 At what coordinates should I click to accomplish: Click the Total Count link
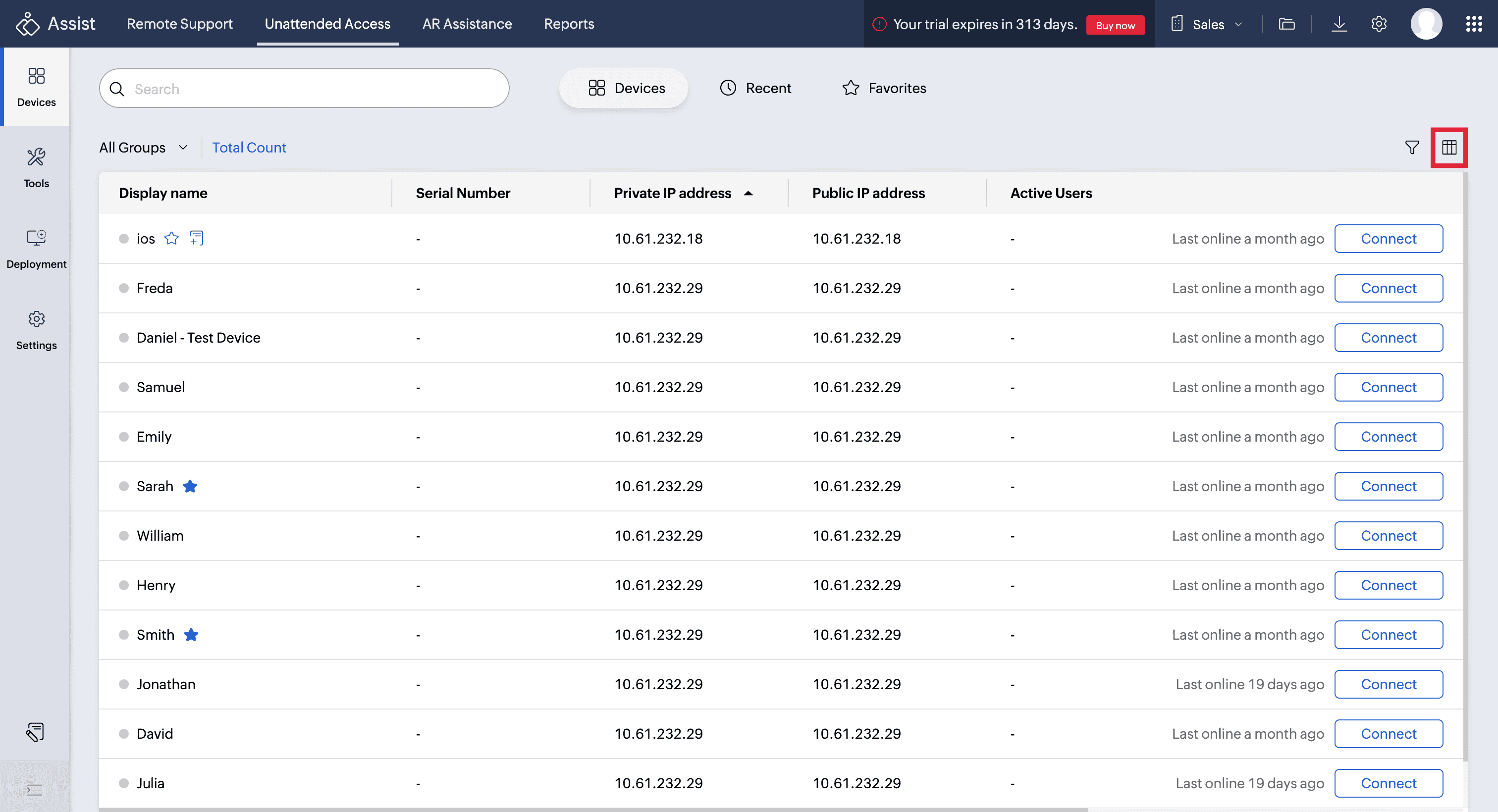coord(249,148)
